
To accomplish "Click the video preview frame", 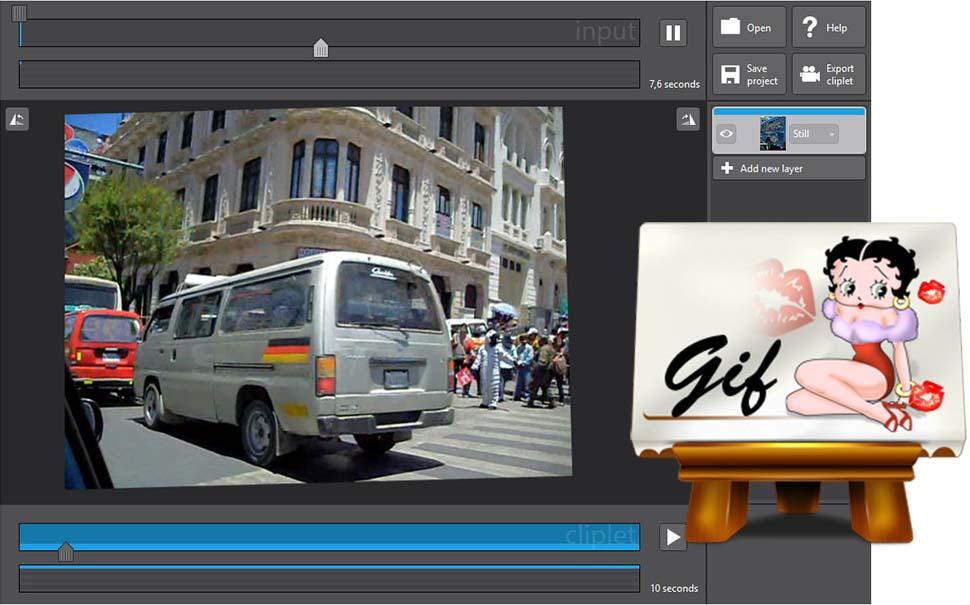I will tap(318, 298).
